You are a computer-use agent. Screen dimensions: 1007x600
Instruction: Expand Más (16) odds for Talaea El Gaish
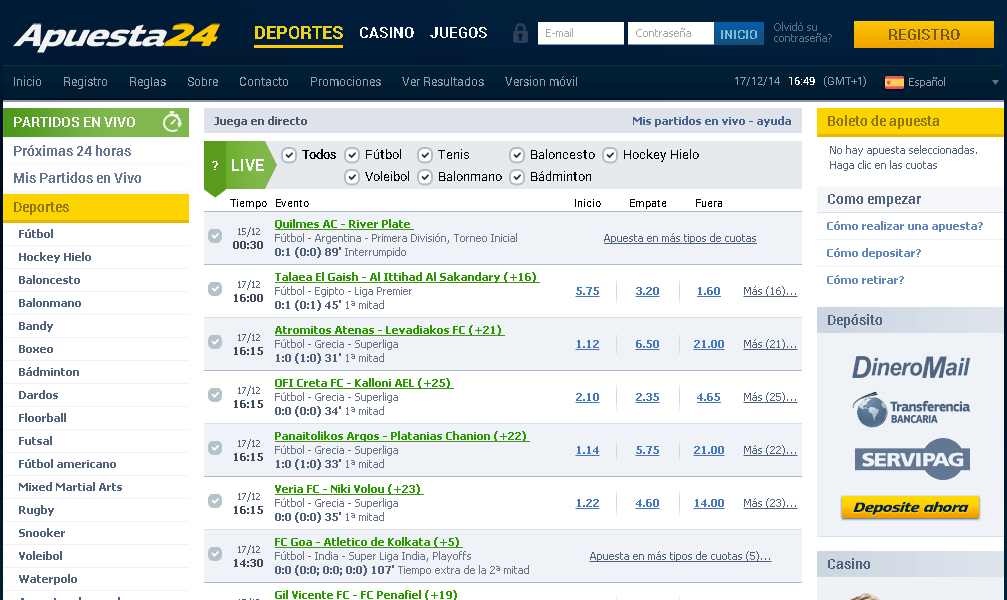click(769, 291)
